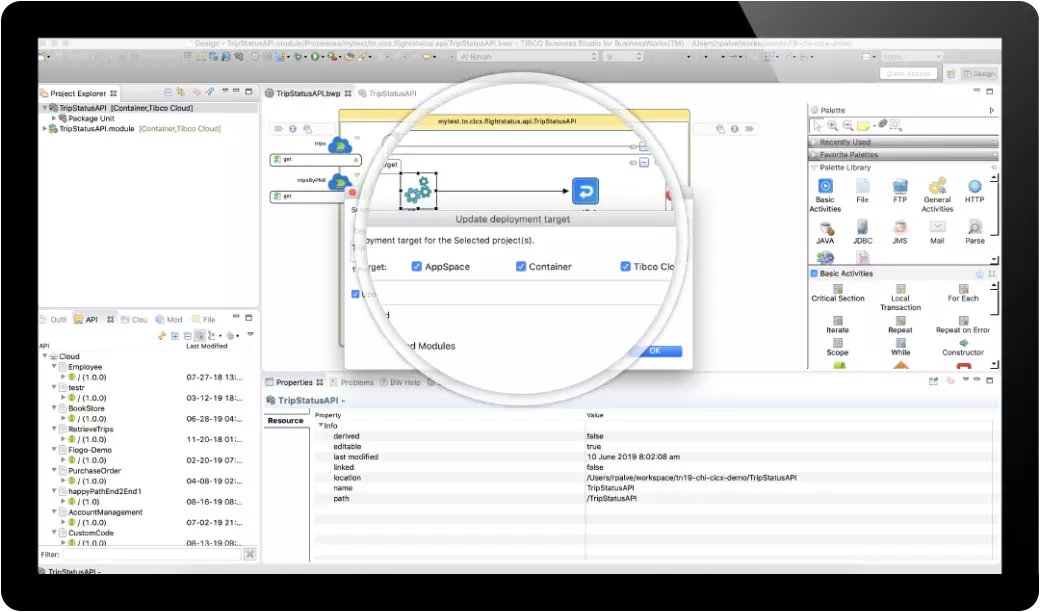The image size is (1040, 612).
Task: Collapse the Employee API node
Action: click(54, 367)
